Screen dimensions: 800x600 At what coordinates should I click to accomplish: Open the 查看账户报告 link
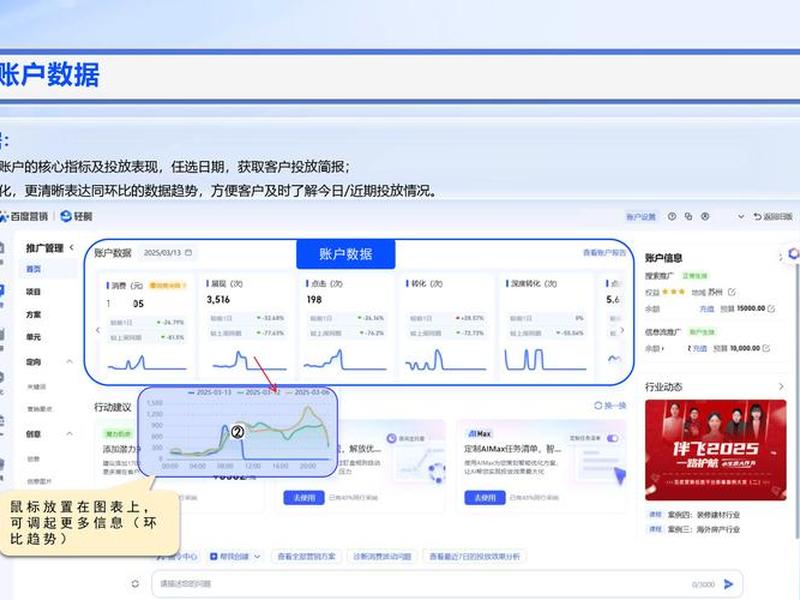pos(604,253)
